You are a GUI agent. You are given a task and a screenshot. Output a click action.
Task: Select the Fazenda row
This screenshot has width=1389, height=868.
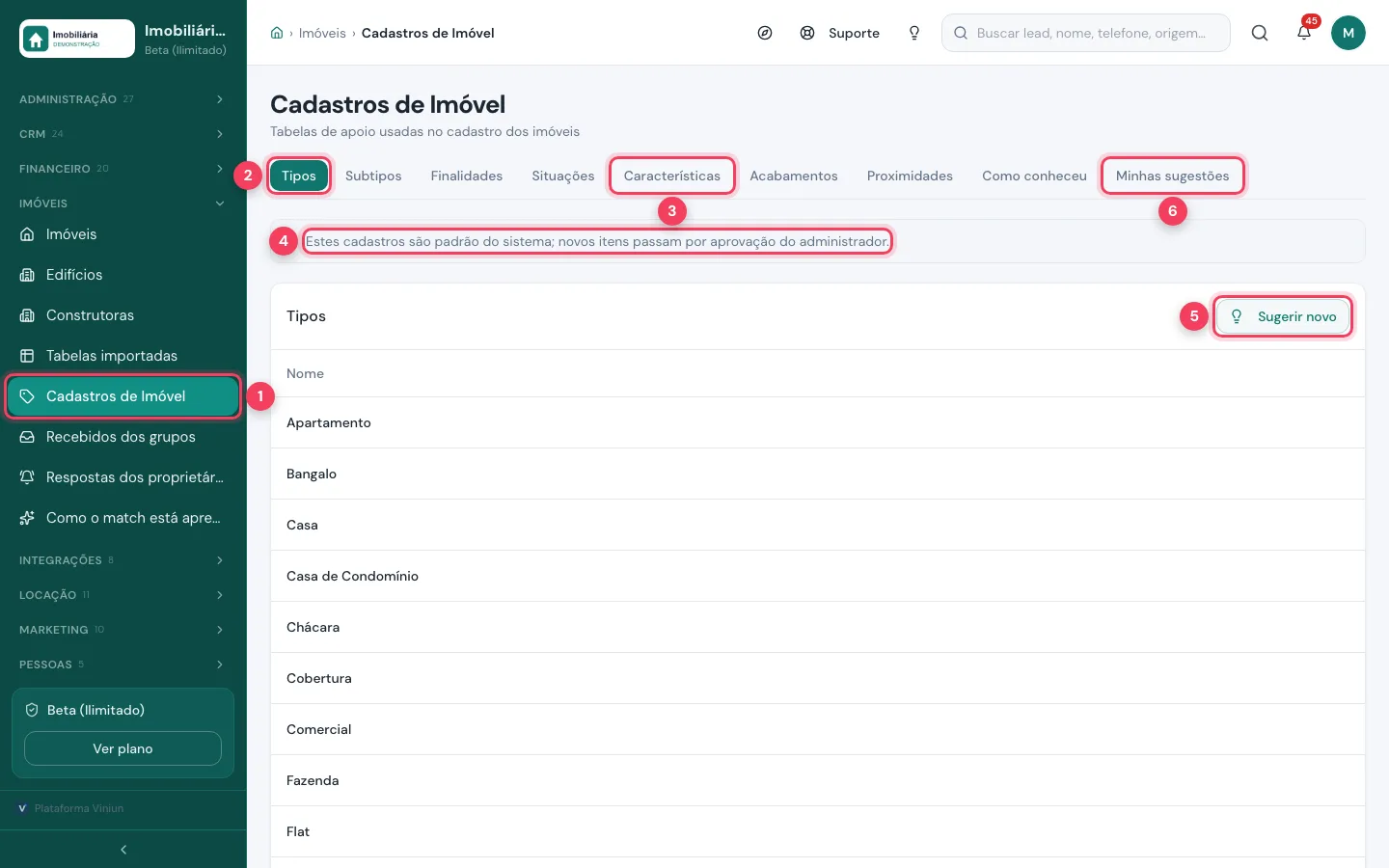tap(818, 780)
